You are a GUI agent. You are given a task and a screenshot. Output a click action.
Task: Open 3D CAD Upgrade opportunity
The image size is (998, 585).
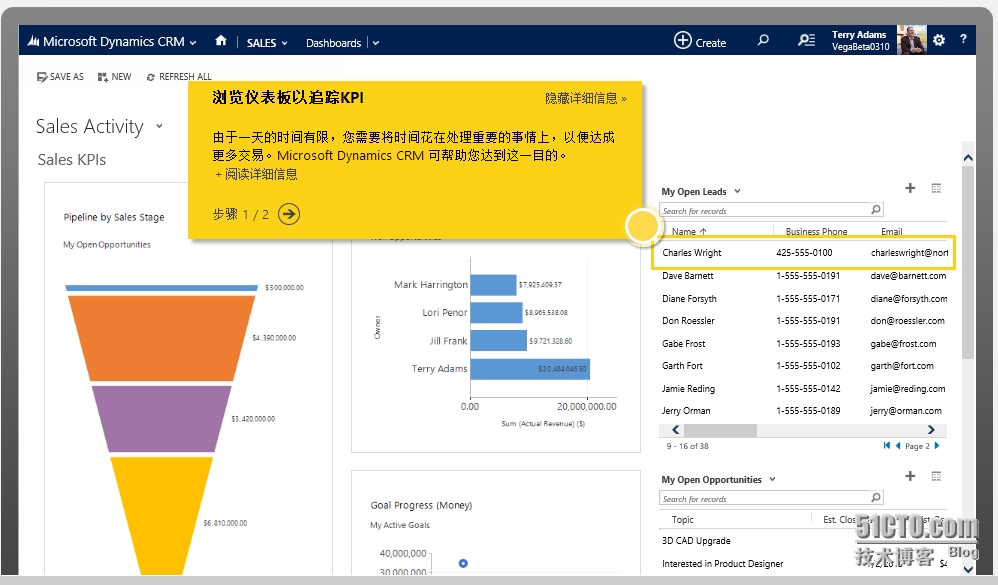pos(696,540)
